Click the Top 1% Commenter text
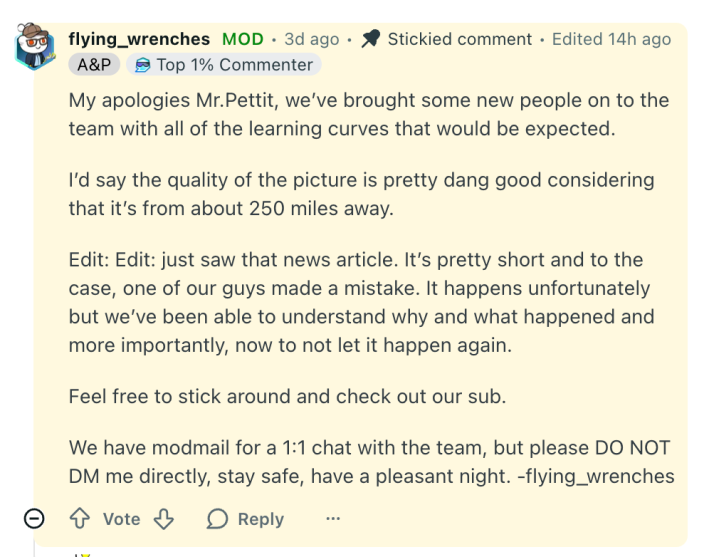The height and width of the screenshot is (557, 709). point(234,65)
